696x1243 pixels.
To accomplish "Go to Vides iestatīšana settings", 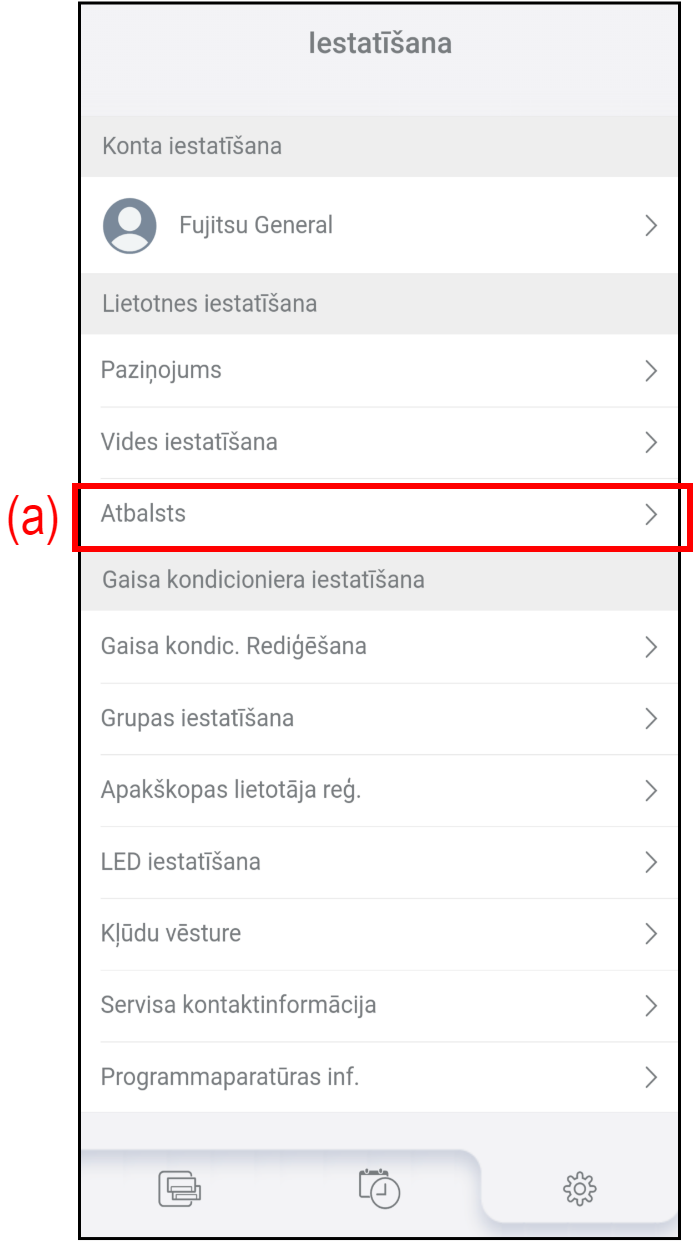I will (x=189, y=442).
